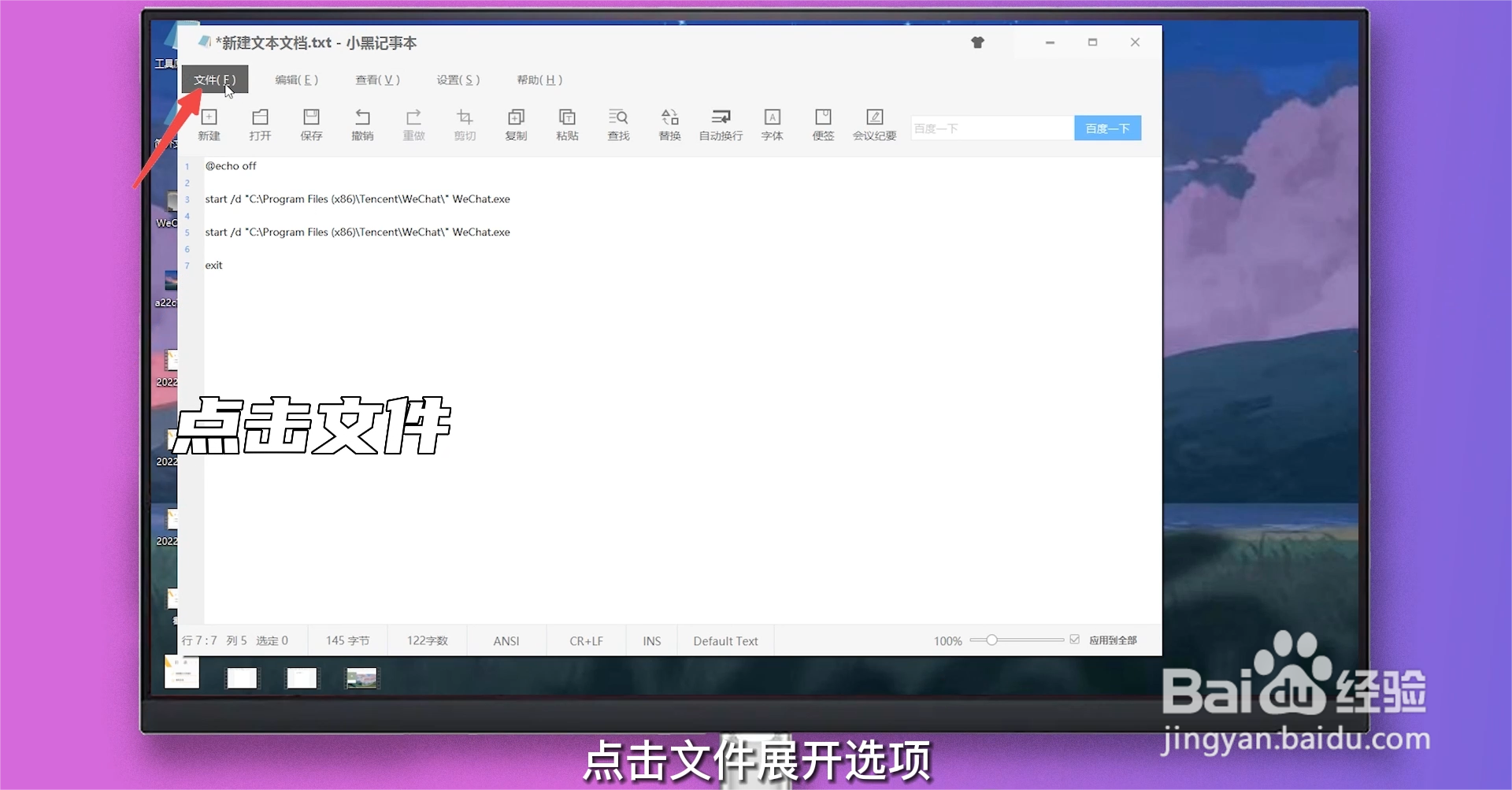Viewport: 1512px width, 790px height.
Task: Click the 百度一下 search button
Action: tap(1107, 127)
